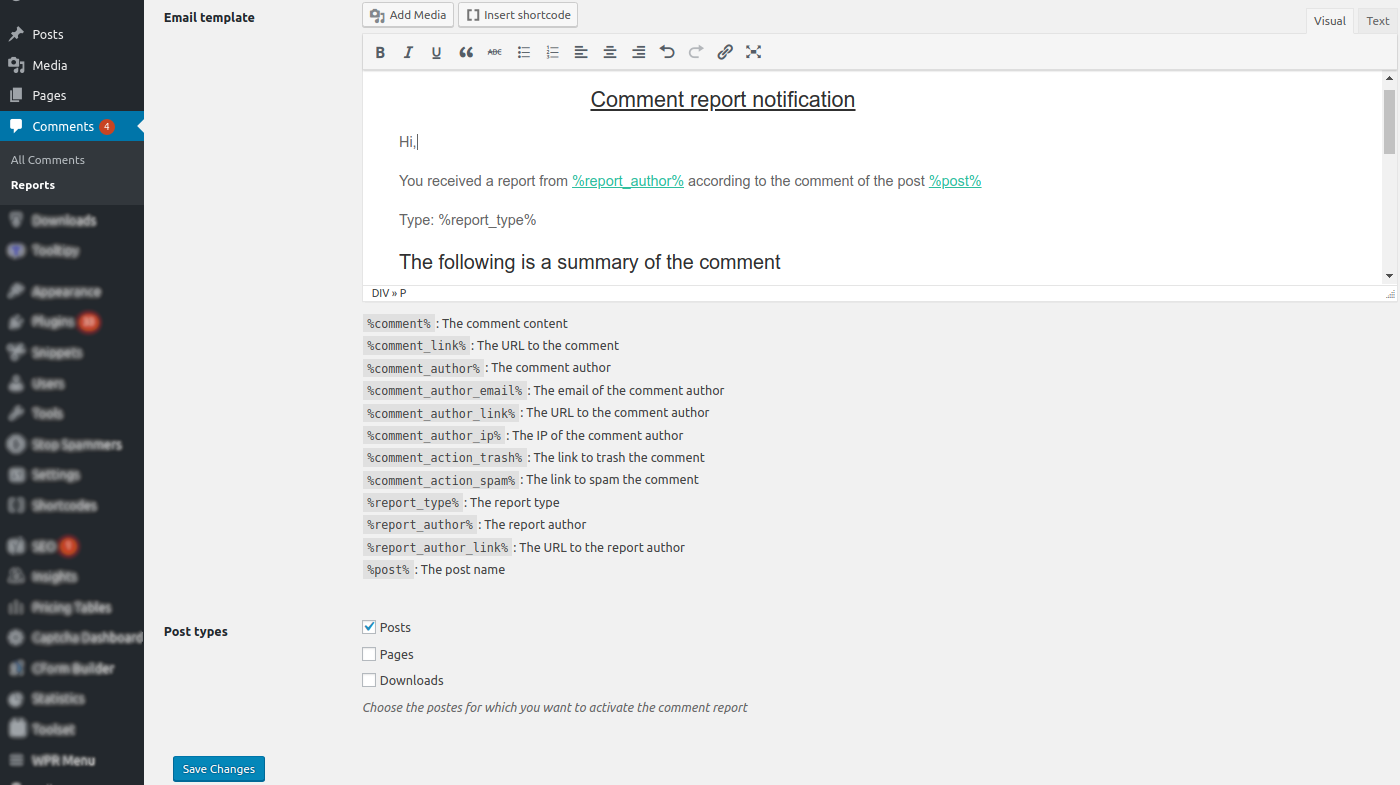Click the Comments pending count badge
The image size is (1400, 785).
(107, 127)
